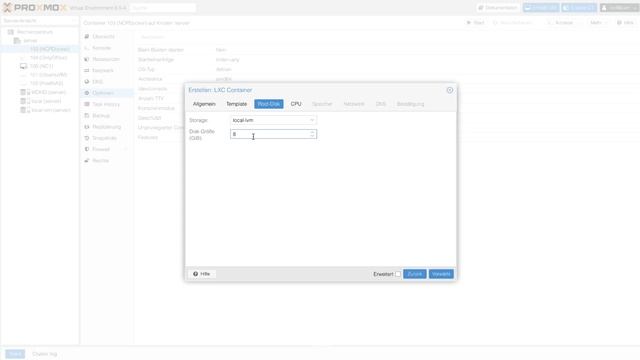Open the Mehr dropdown in the toolbar
Screen dimensions: 640x360
click(x=598, y=22)
